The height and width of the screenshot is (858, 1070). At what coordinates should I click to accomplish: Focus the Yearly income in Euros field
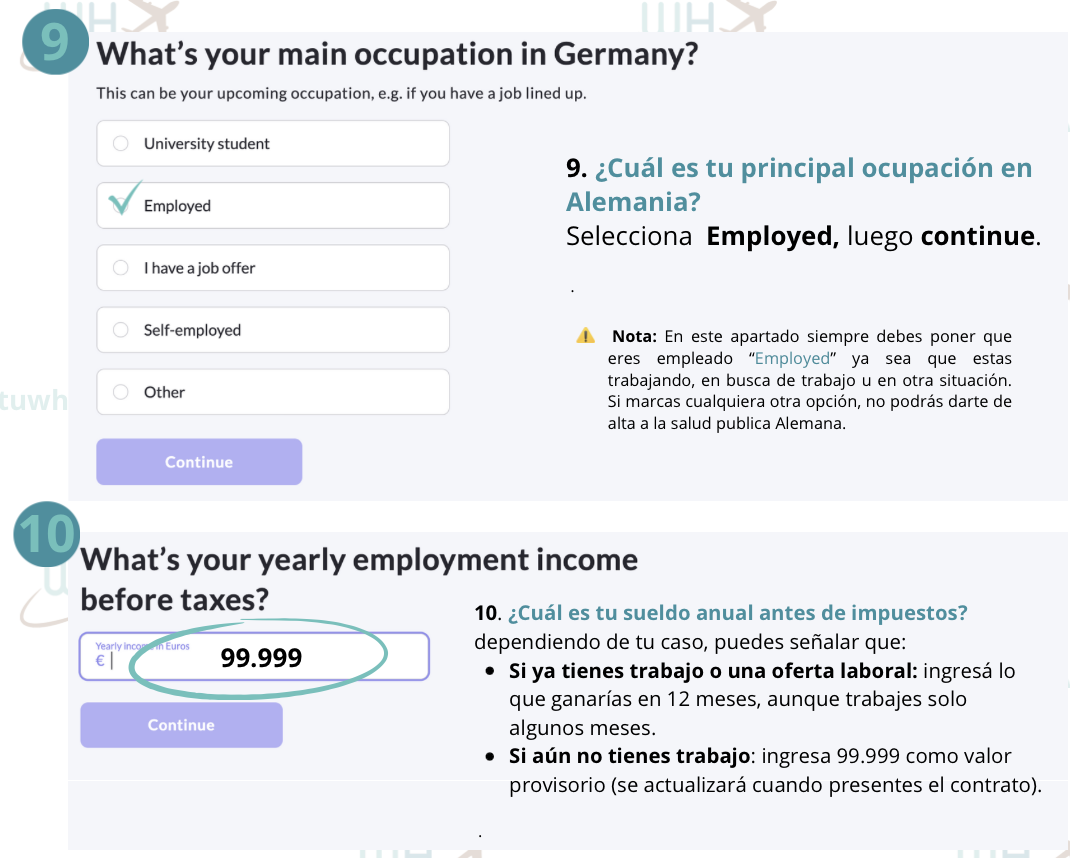[255, 658]
